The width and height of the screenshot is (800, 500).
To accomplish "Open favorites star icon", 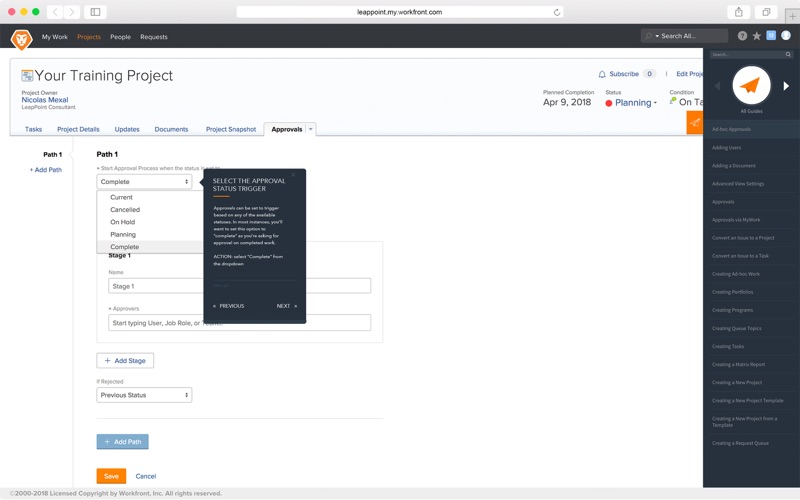I will pyautogui.click(x=757, y=36).
